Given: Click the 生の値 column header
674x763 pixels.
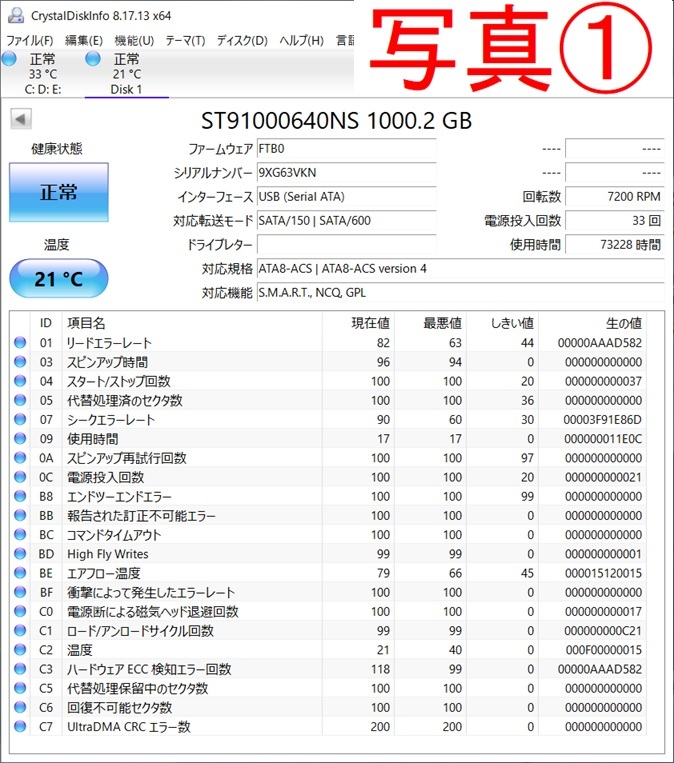Looking at the screenshot, I should tap(592, 323).
